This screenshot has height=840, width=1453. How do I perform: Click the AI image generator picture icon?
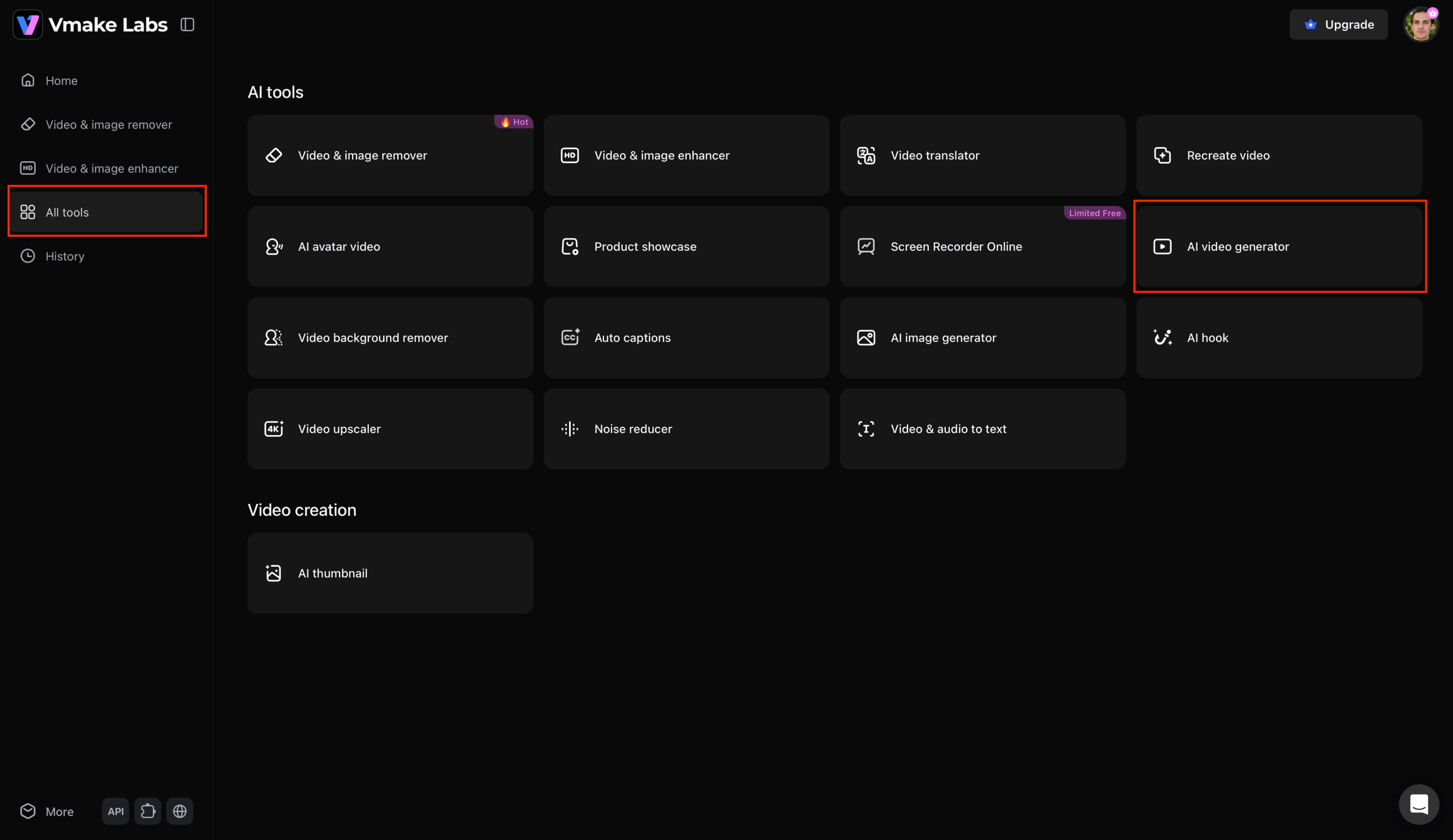866,337
